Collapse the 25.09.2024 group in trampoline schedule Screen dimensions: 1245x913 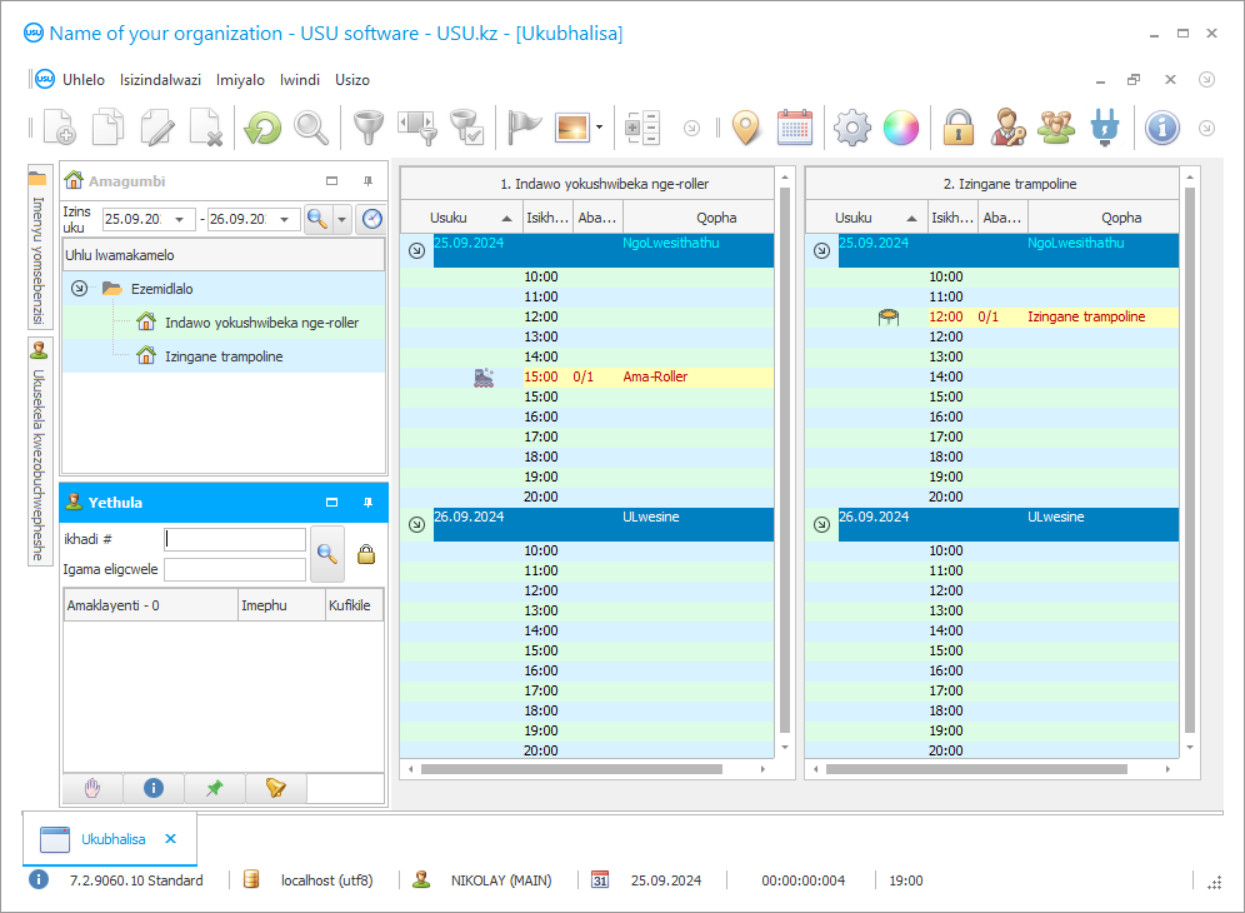821,251
